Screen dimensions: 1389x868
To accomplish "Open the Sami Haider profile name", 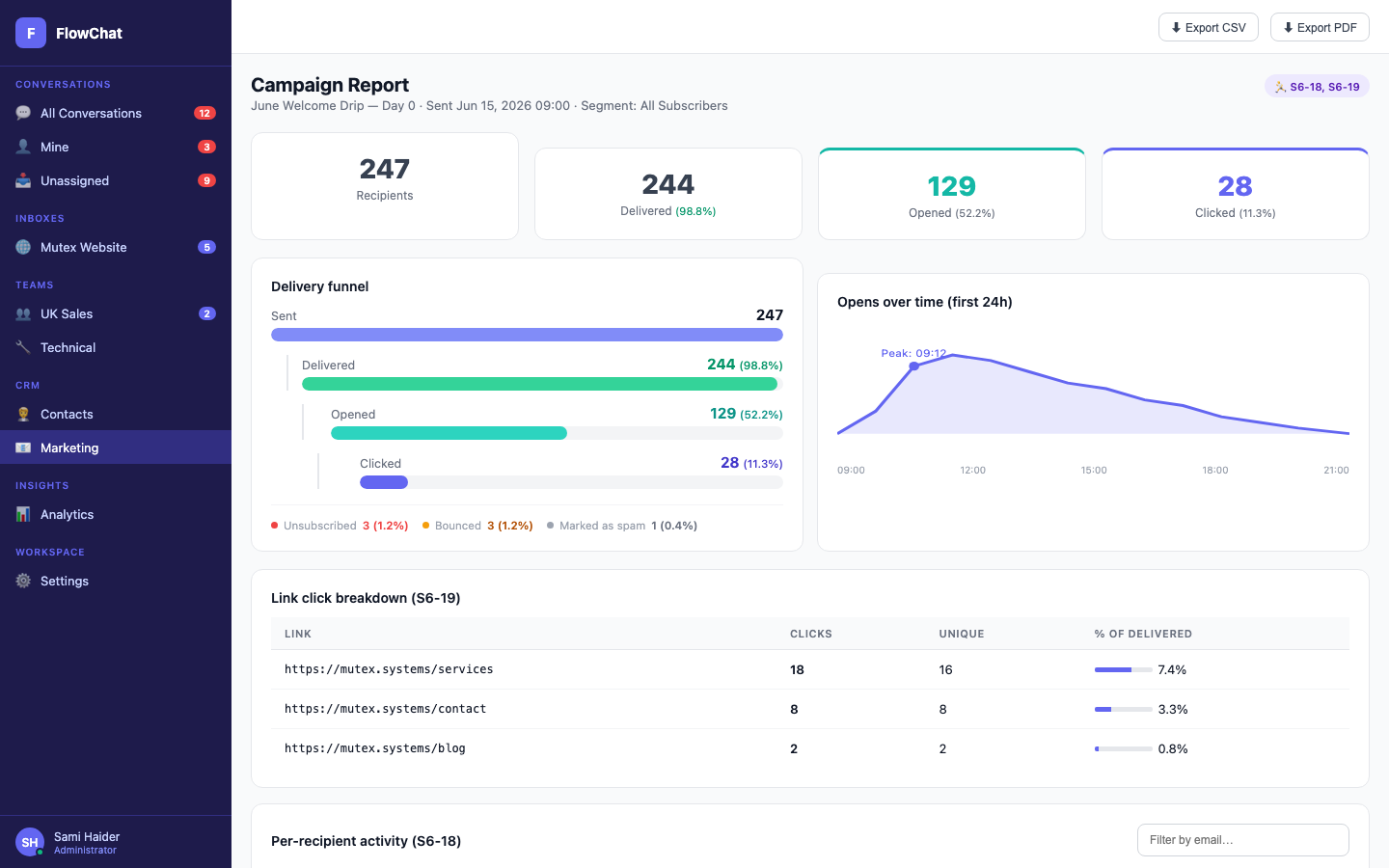I will [x=87, y=836].
